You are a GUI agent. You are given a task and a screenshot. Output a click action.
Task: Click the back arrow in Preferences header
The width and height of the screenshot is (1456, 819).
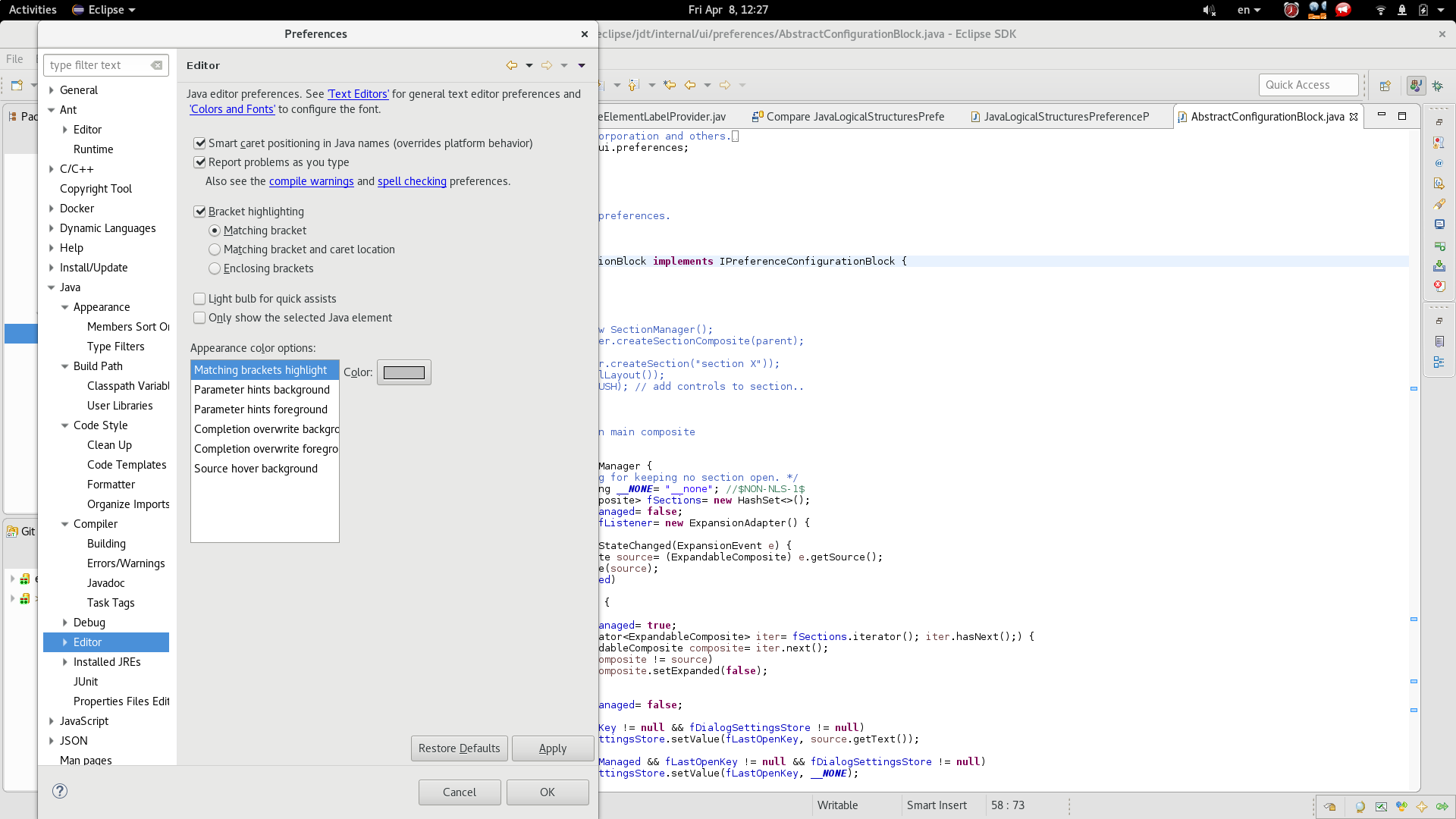[x=512, y=65]
